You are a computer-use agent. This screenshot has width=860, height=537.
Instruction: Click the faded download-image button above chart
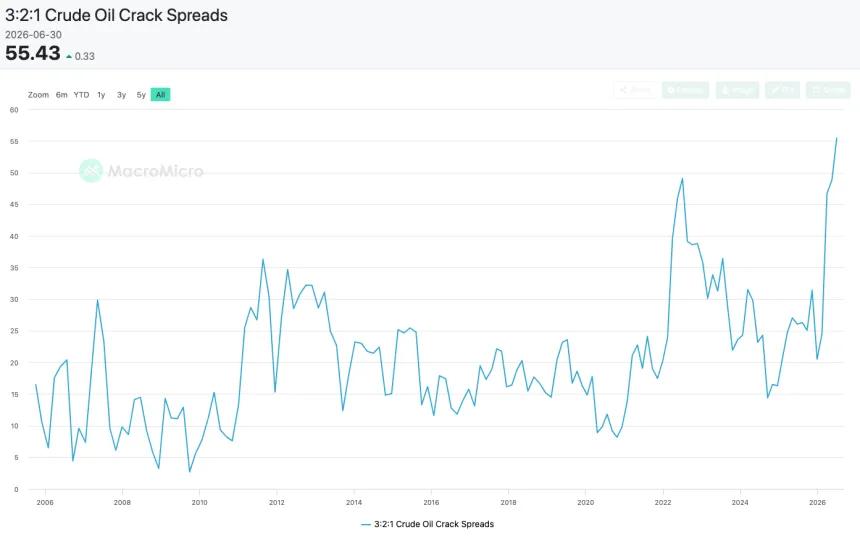pyautogui.click(x=737, y=90)
